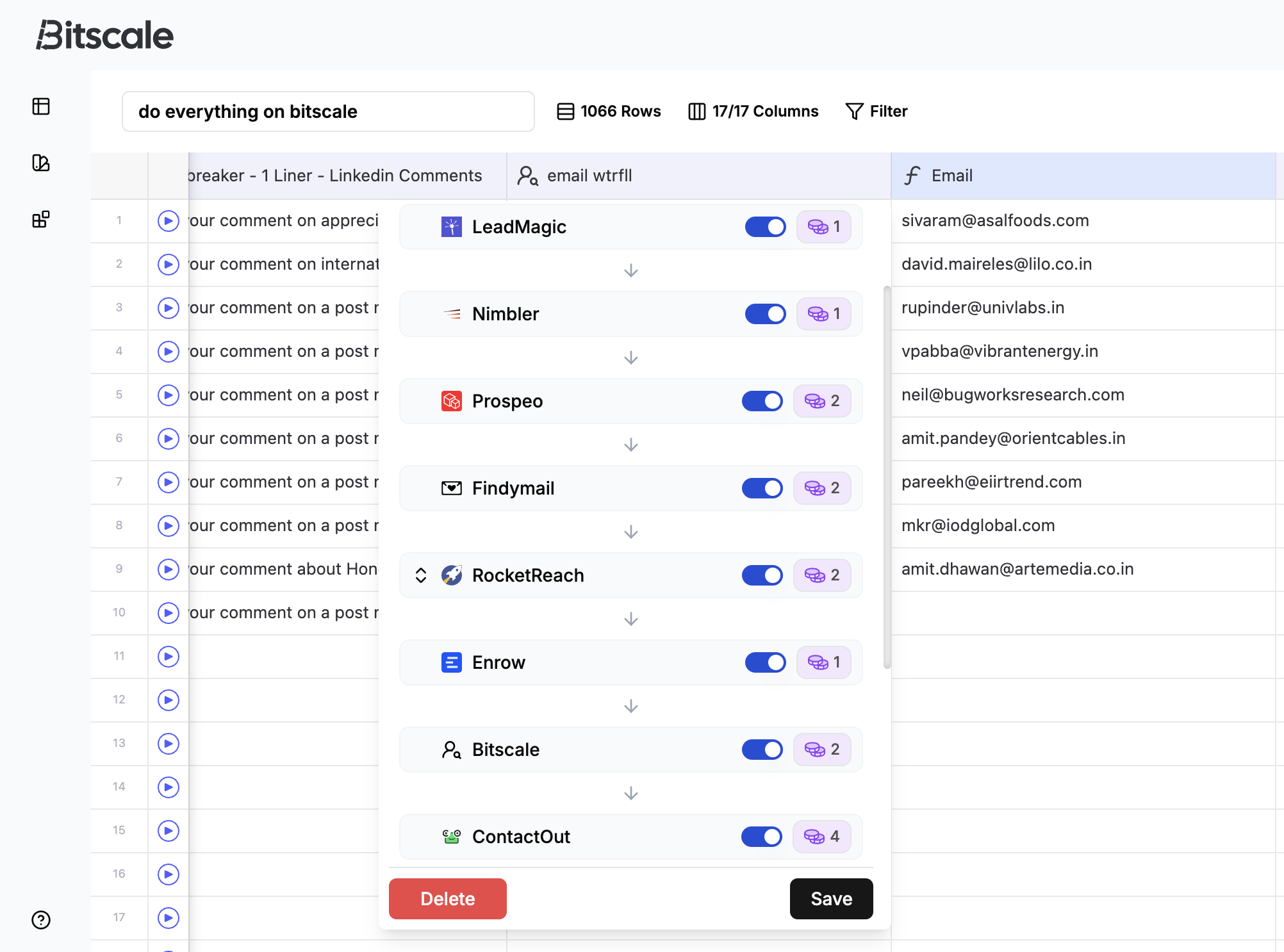Open the integrations blocks sidebar icon
This screenshot has height=952, width=1284.
coord(41,219)
